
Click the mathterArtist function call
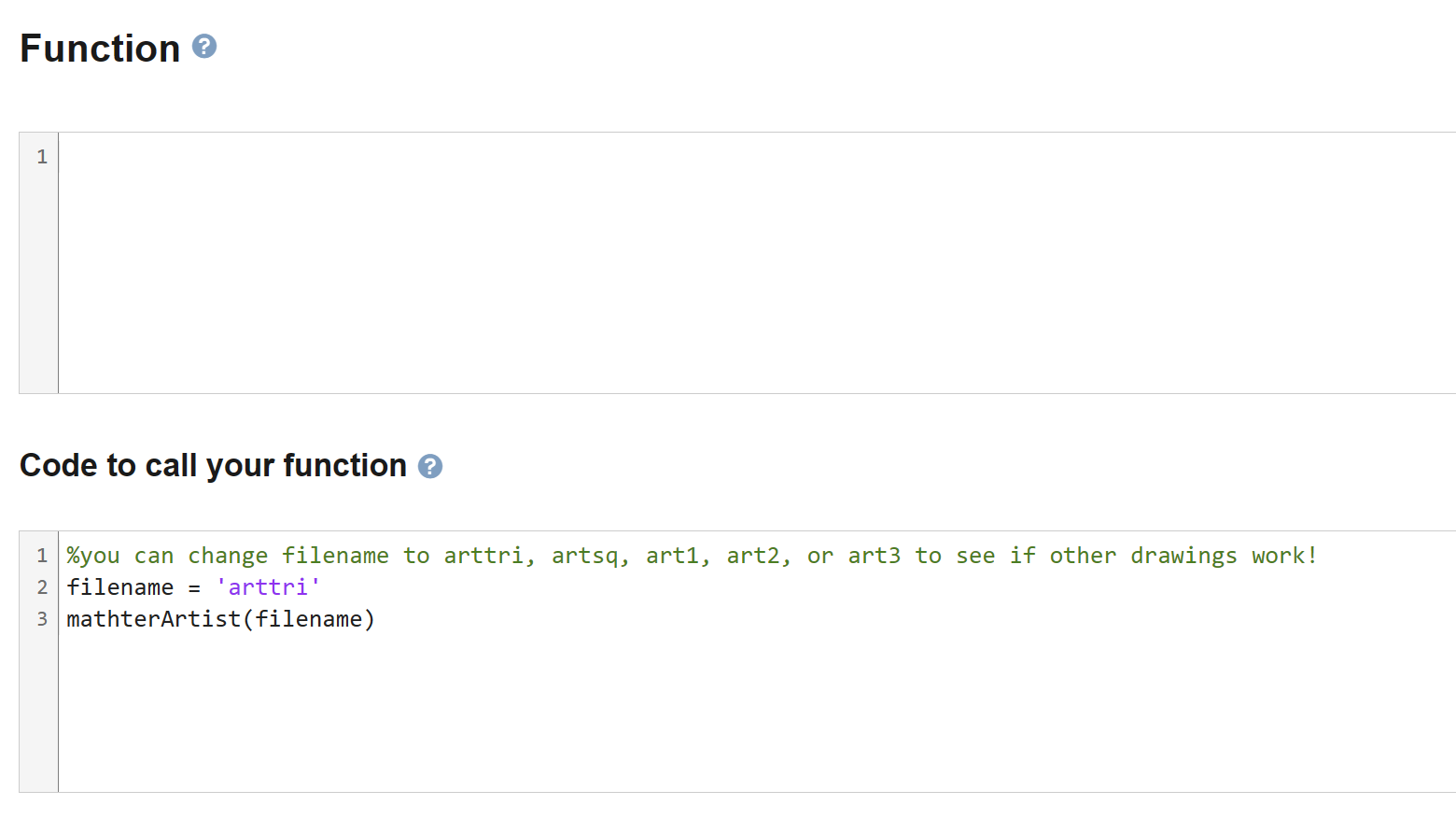(152, 619)
